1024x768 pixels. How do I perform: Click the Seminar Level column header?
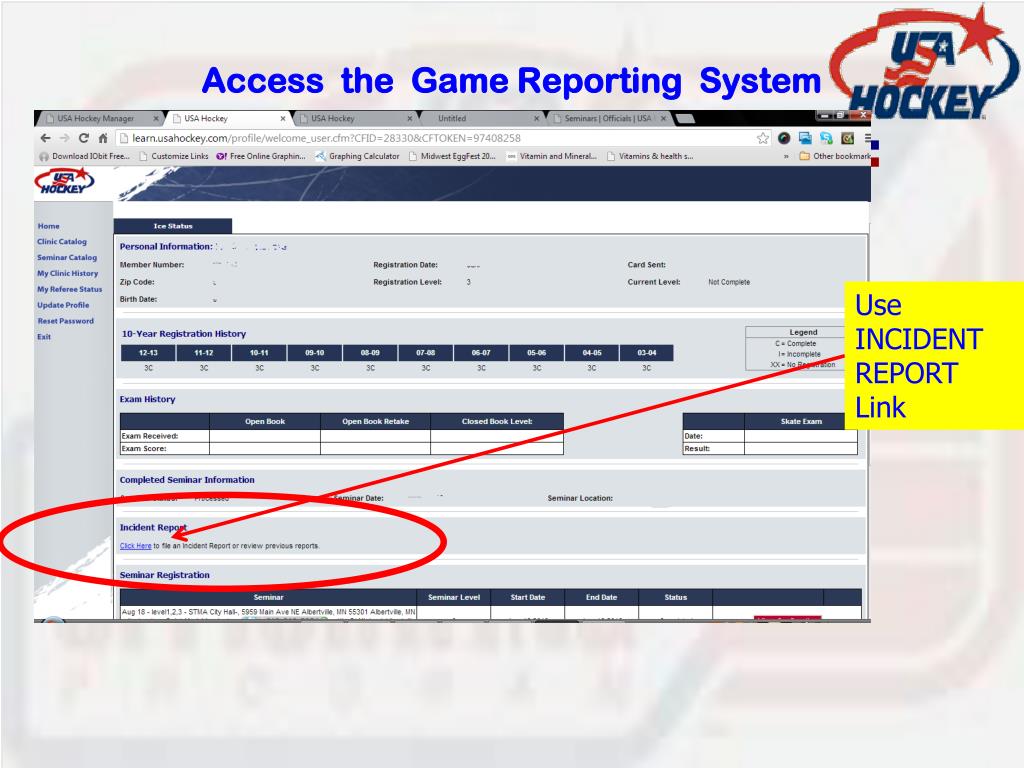[454, 597]
